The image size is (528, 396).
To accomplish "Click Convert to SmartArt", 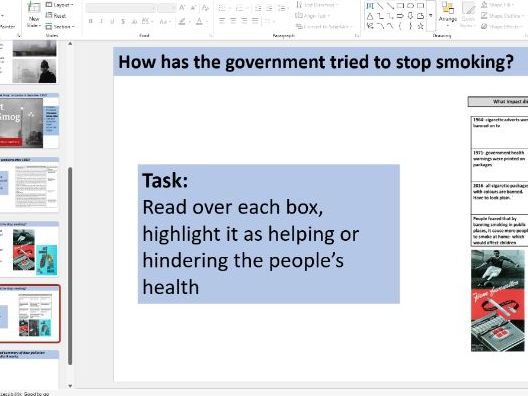I will [x=324, y=26].
